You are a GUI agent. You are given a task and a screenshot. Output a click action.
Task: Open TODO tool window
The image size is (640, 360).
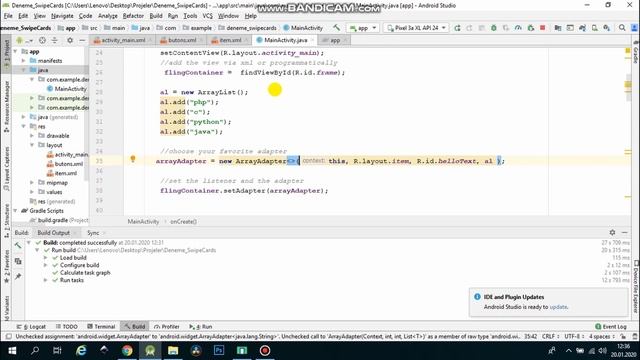click(67, 327)
